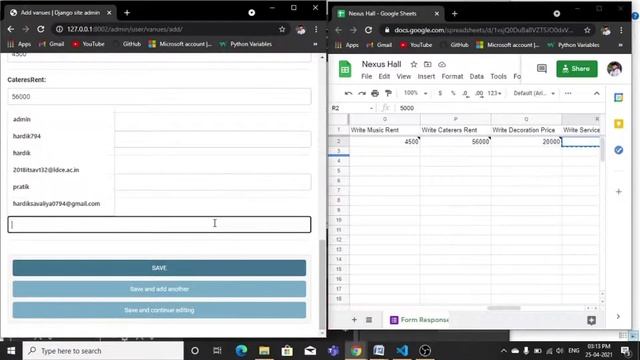Open Visual Studio Code from the taskbar
Screen dimensions: 640x360
tap(402, 351)
